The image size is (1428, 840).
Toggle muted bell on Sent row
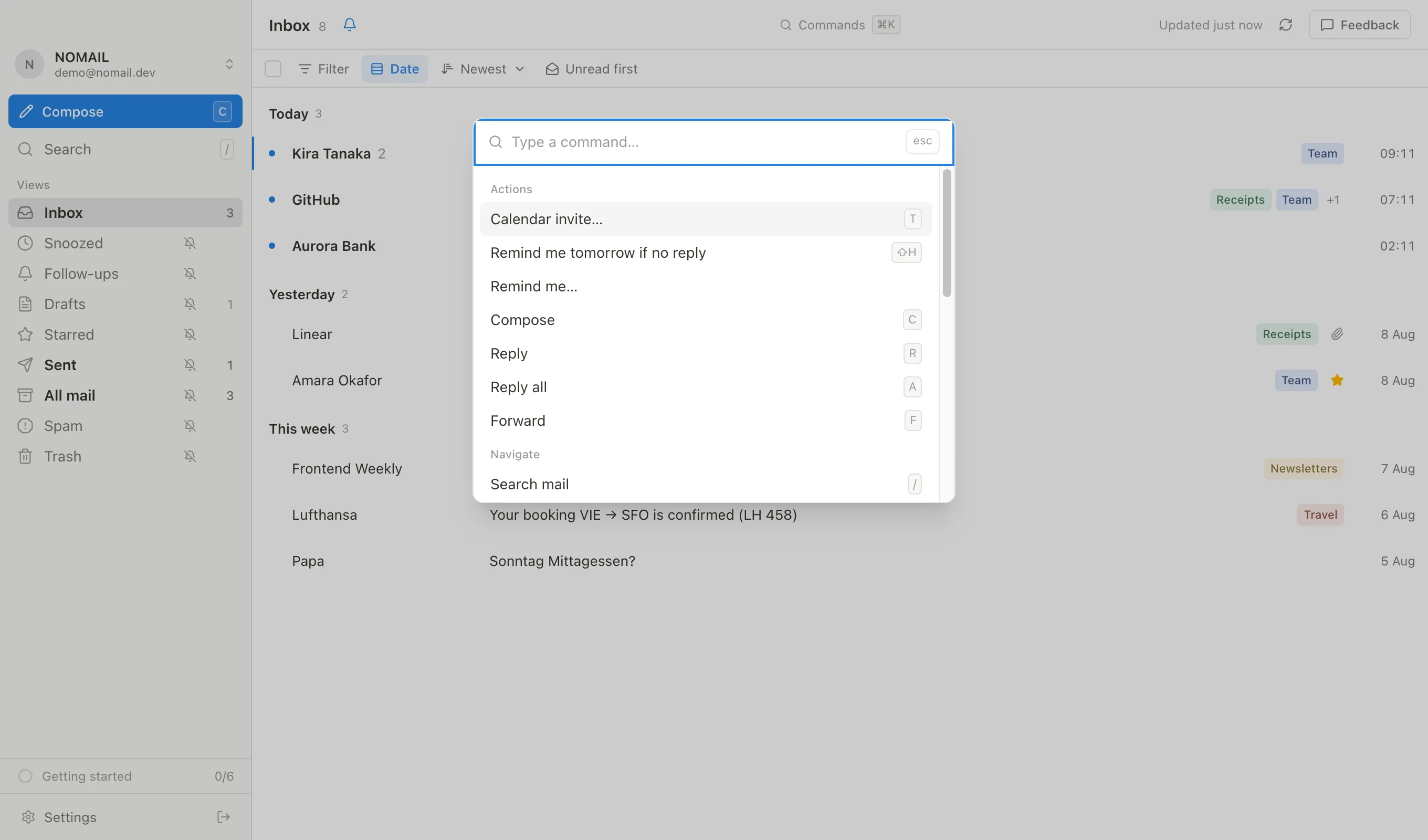(190, 365)
